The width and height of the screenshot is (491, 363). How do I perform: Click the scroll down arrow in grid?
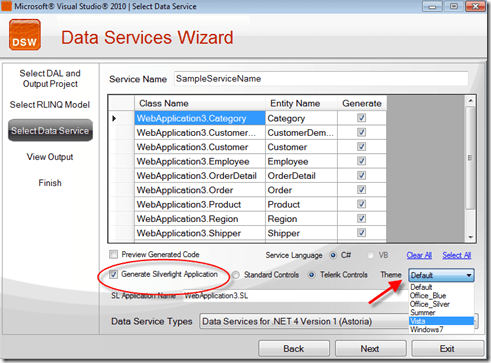[x=471, y=237]
